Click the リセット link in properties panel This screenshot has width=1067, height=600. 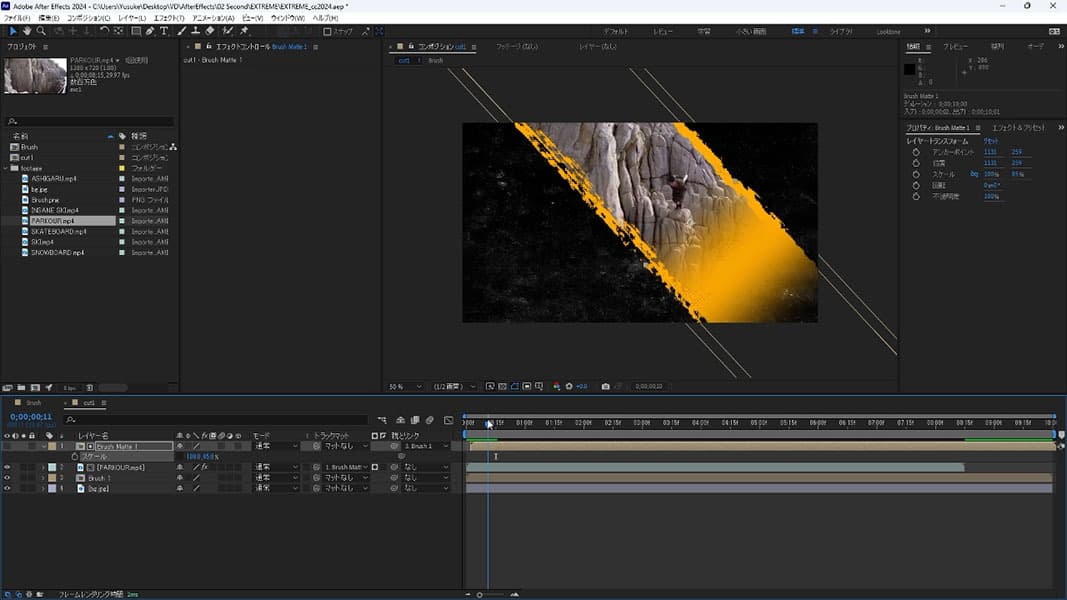click(x=994, y=141)
